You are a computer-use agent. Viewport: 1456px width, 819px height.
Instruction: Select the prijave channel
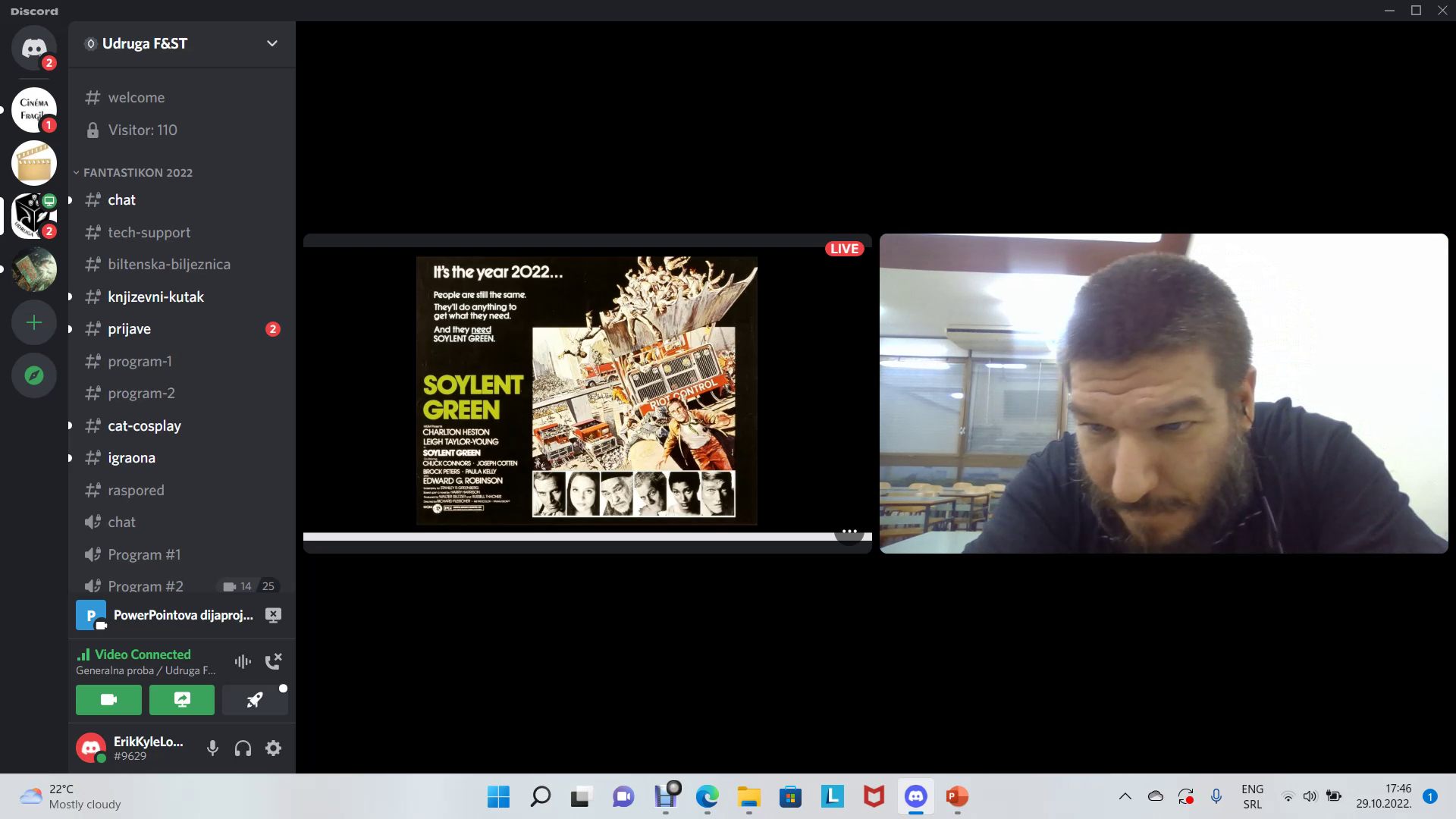[x=129, y=329]
